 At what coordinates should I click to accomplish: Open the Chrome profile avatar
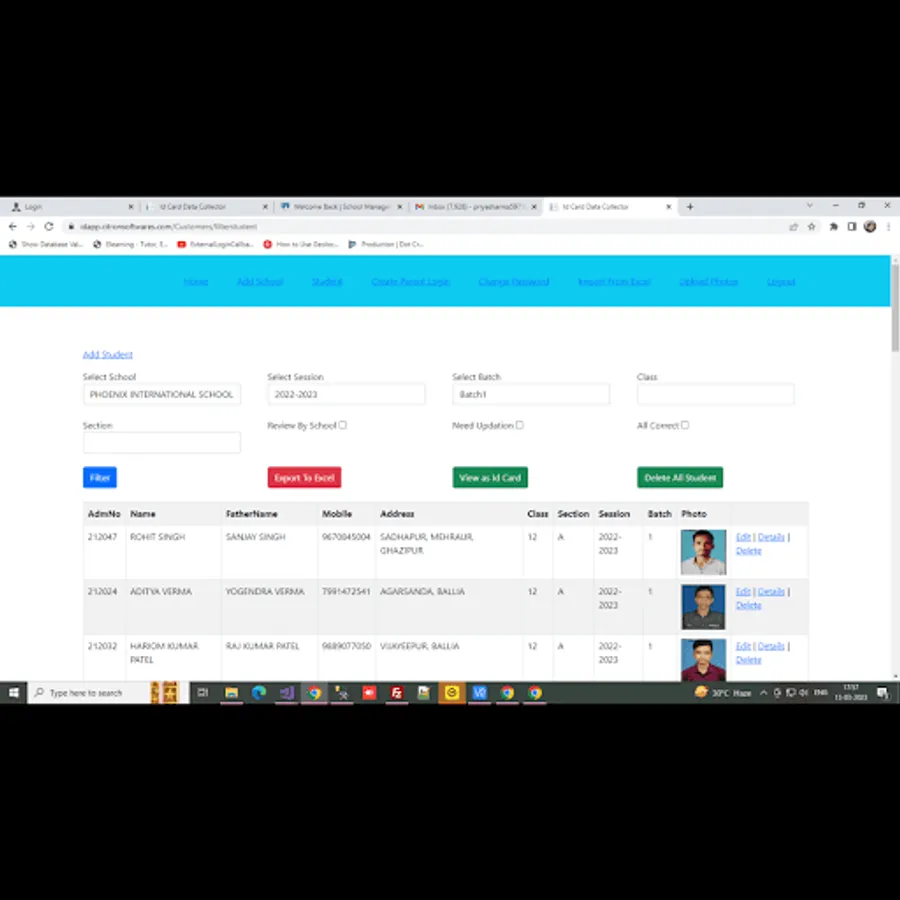pyautogui.click(x=870, y=227)
